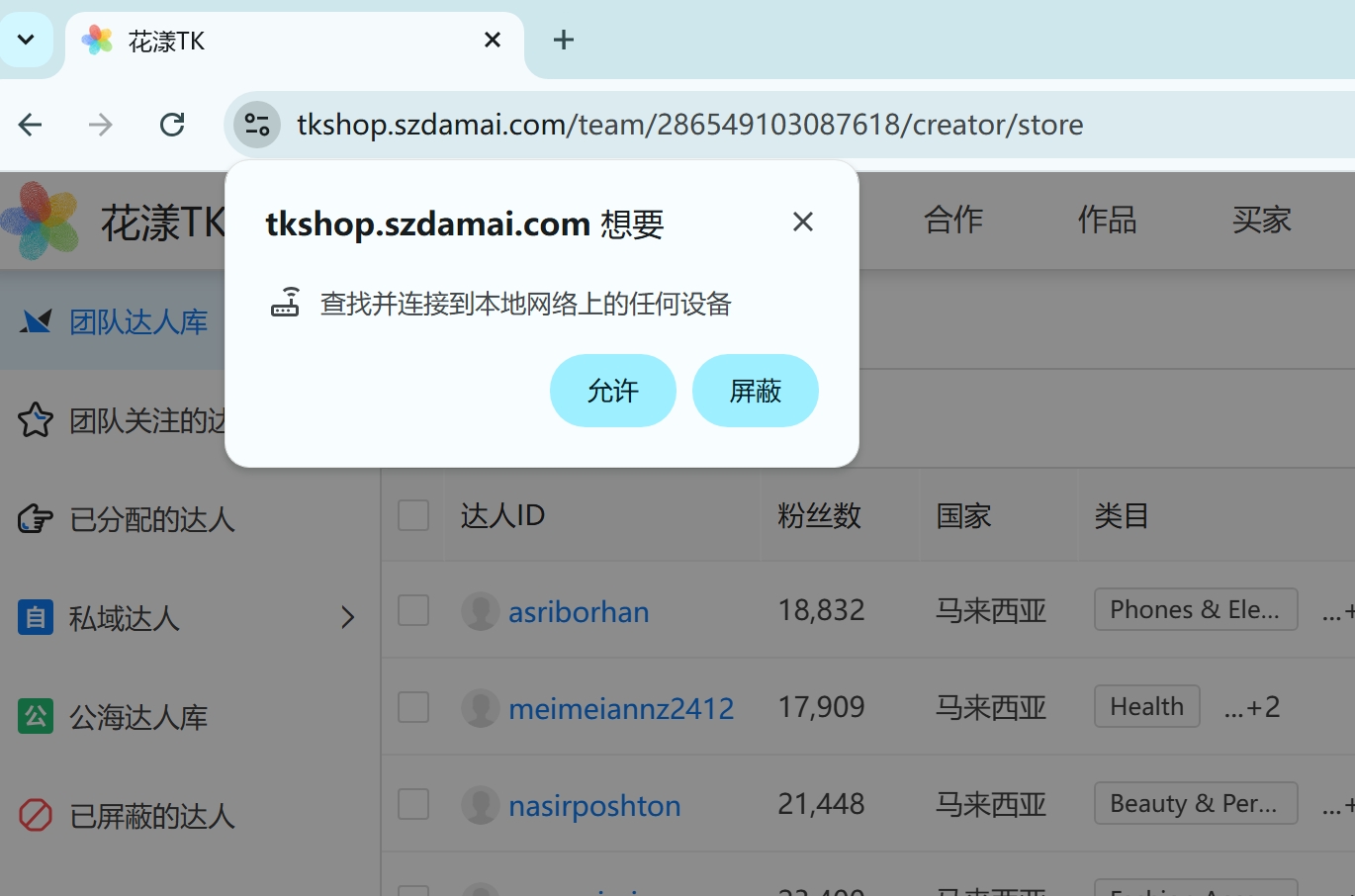Click the 已分配的达人 pointing hand icon
This screenshot has height=896, width=1355.
pyautogui.click(x=36, y=519)
